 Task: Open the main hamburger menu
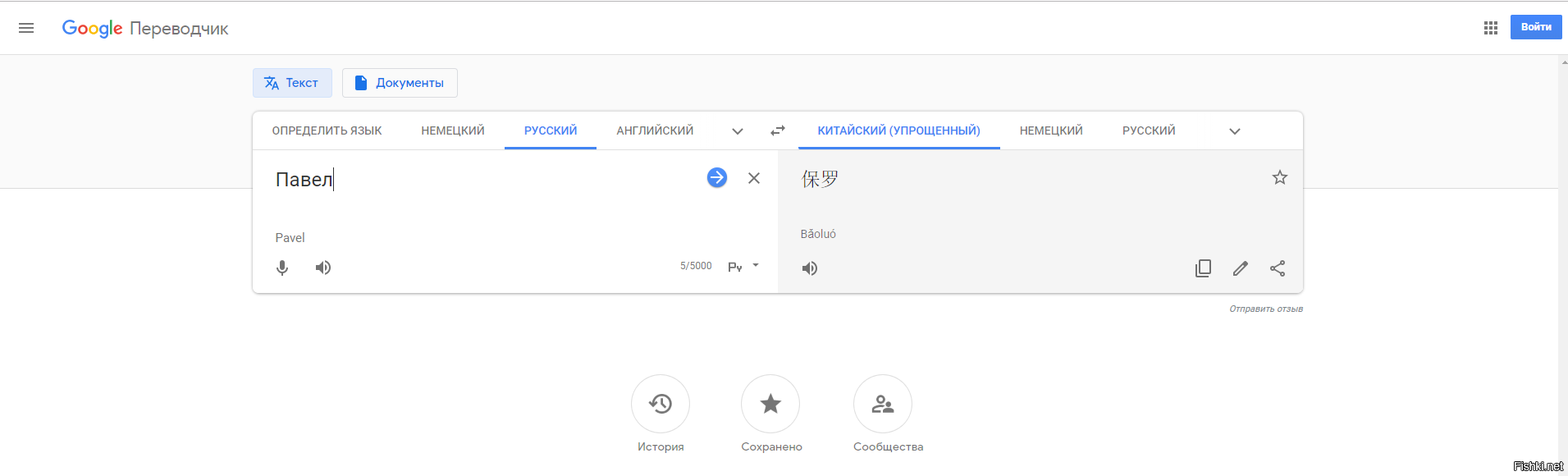tap(26, 28)
